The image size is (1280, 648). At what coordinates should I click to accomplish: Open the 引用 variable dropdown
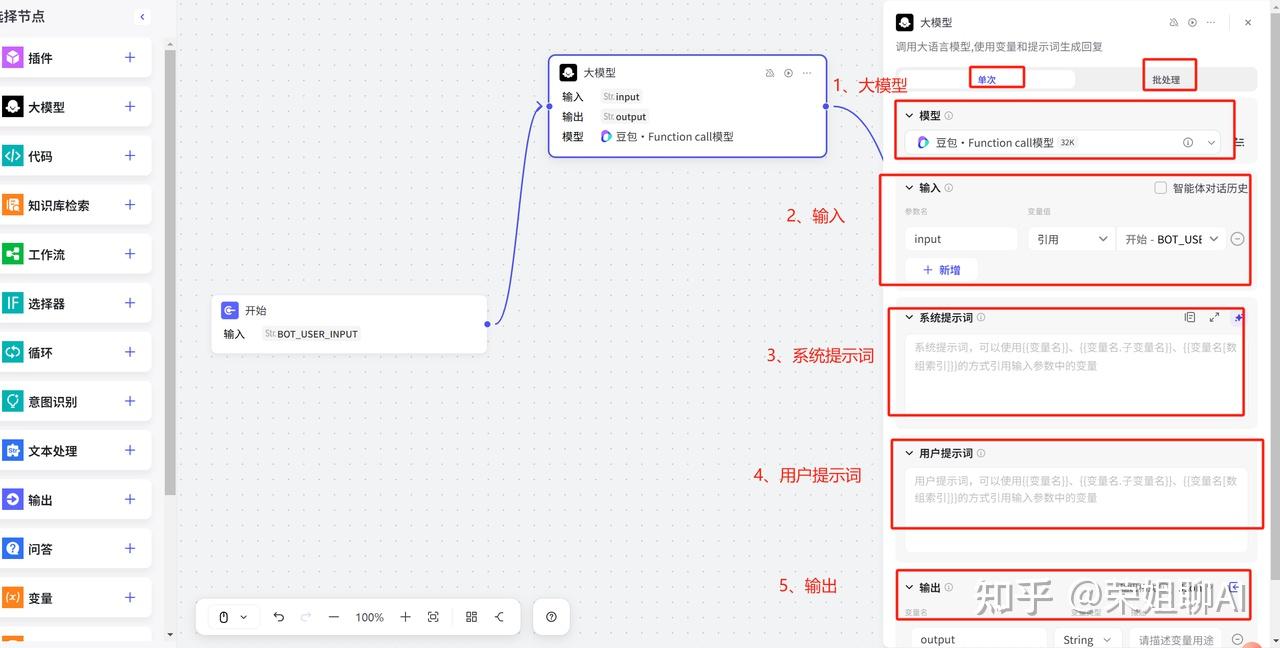coord(1070,238)
